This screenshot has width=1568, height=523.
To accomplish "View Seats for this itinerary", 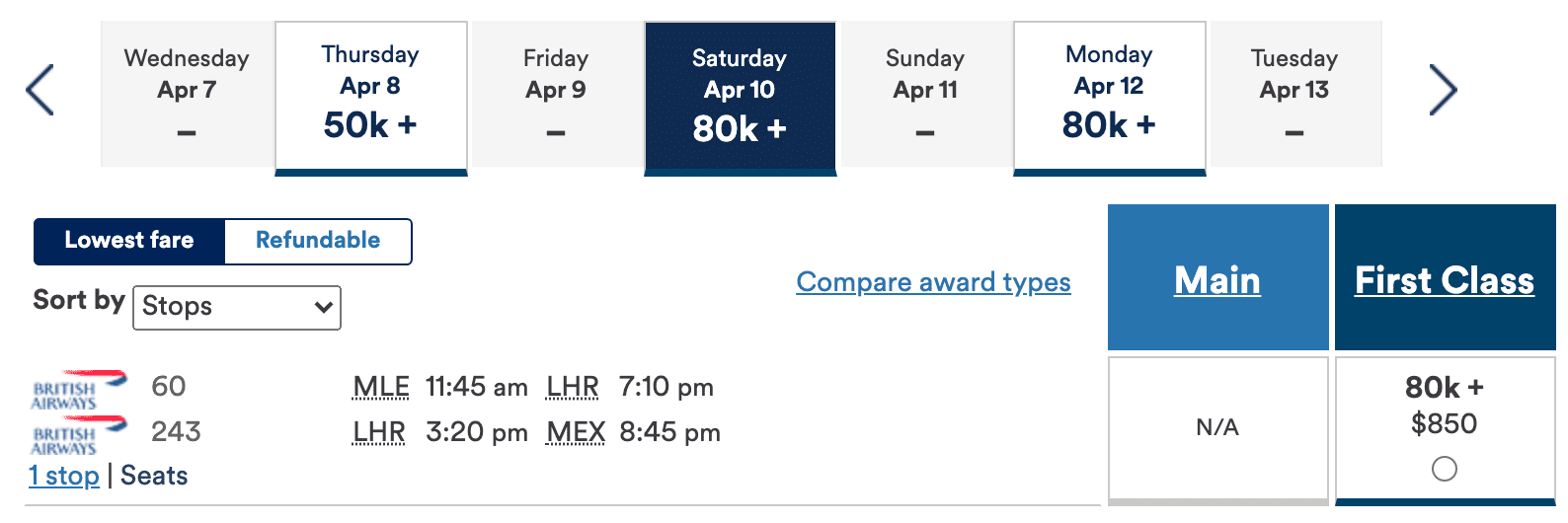I will pyautogui.click(x=154, y=476).
